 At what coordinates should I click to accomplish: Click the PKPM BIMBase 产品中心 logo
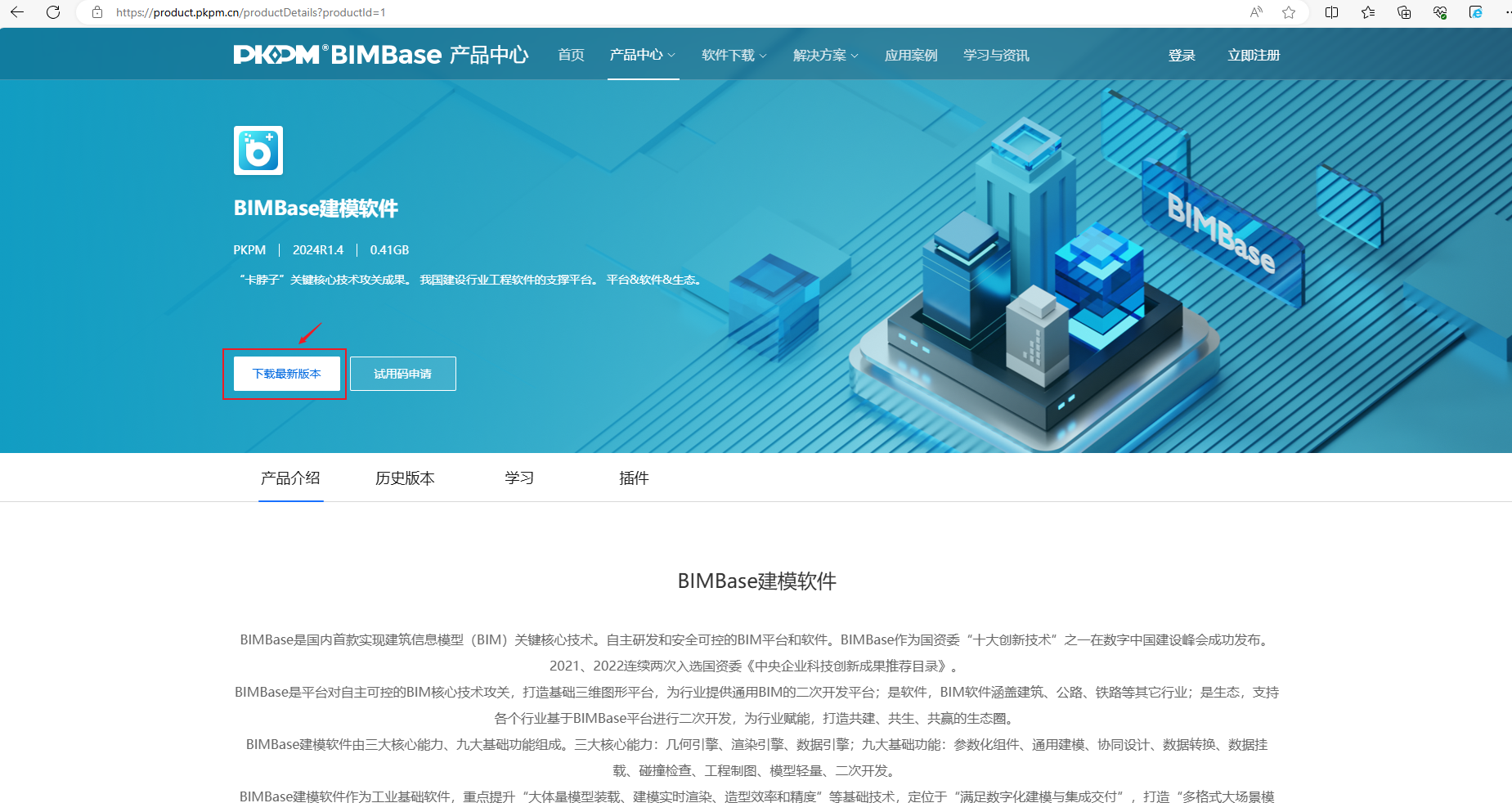pos(381,55)
